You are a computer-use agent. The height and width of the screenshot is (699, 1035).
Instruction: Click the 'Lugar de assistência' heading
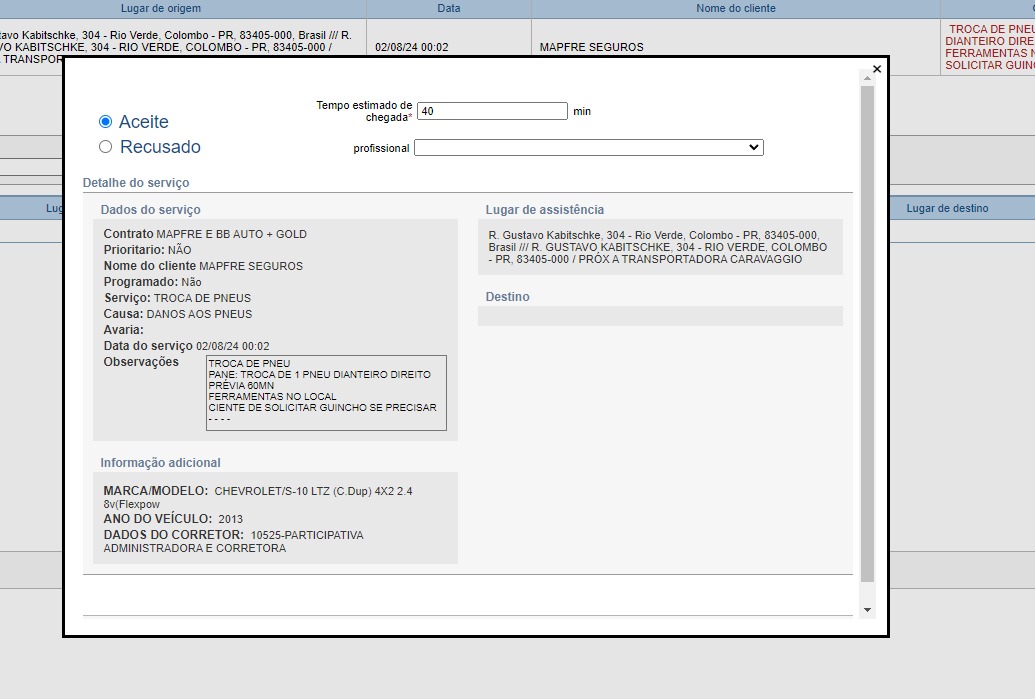(545, 210)
